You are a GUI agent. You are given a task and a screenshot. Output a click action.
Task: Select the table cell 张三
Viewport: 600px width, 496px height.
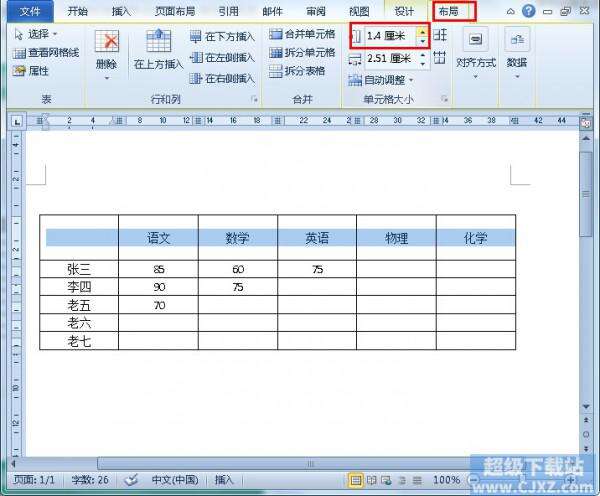[79, 269]
